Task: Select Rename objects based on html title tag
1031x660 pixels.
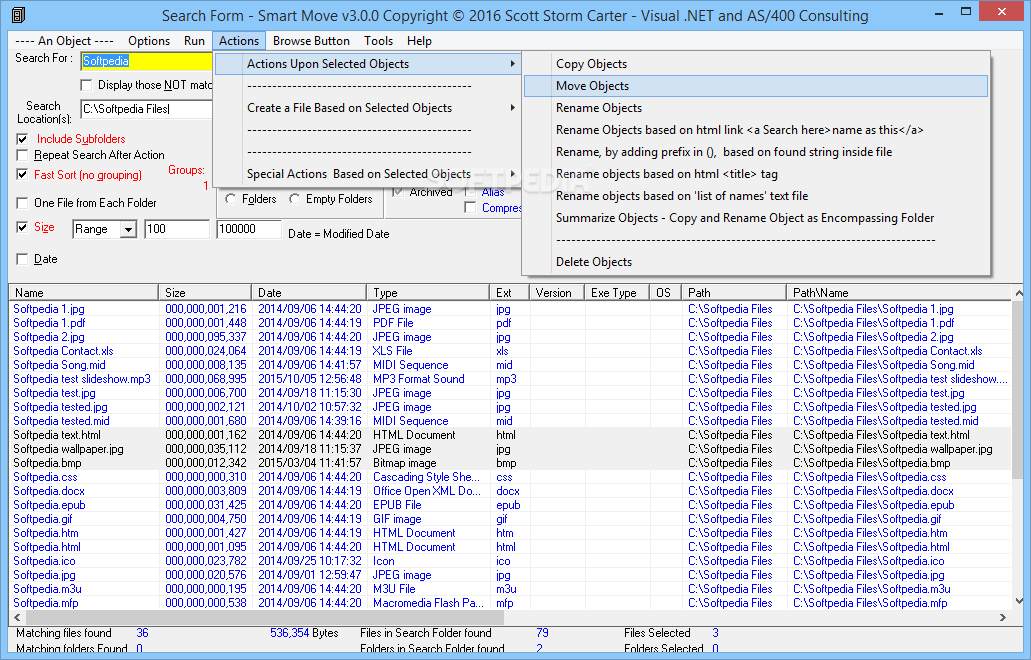Action: (x=756, y=174)
